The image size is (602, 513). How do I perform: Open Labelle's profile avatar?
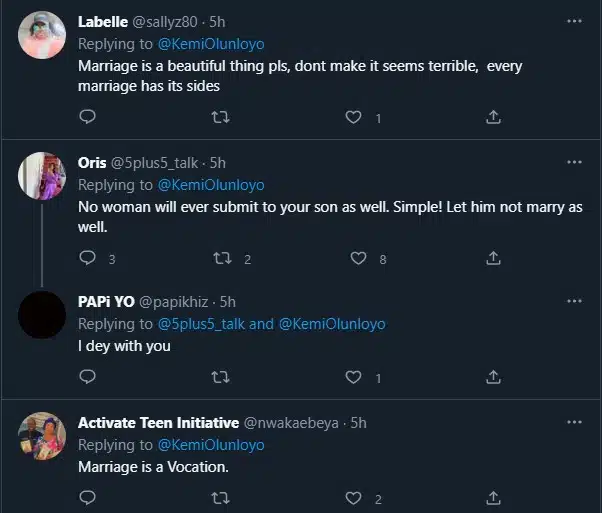pos(43,36)
